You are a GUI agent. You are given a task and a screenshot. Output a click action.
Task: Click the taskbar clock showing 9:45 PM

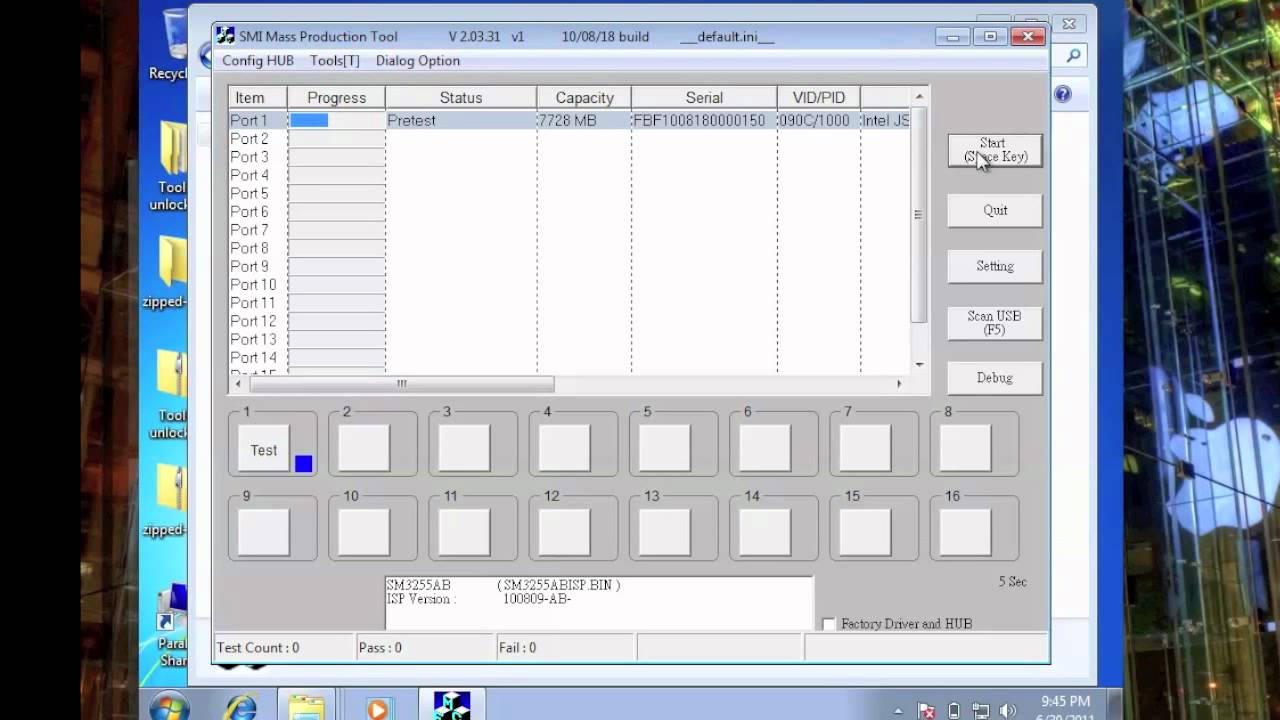tap(1065, 702)
